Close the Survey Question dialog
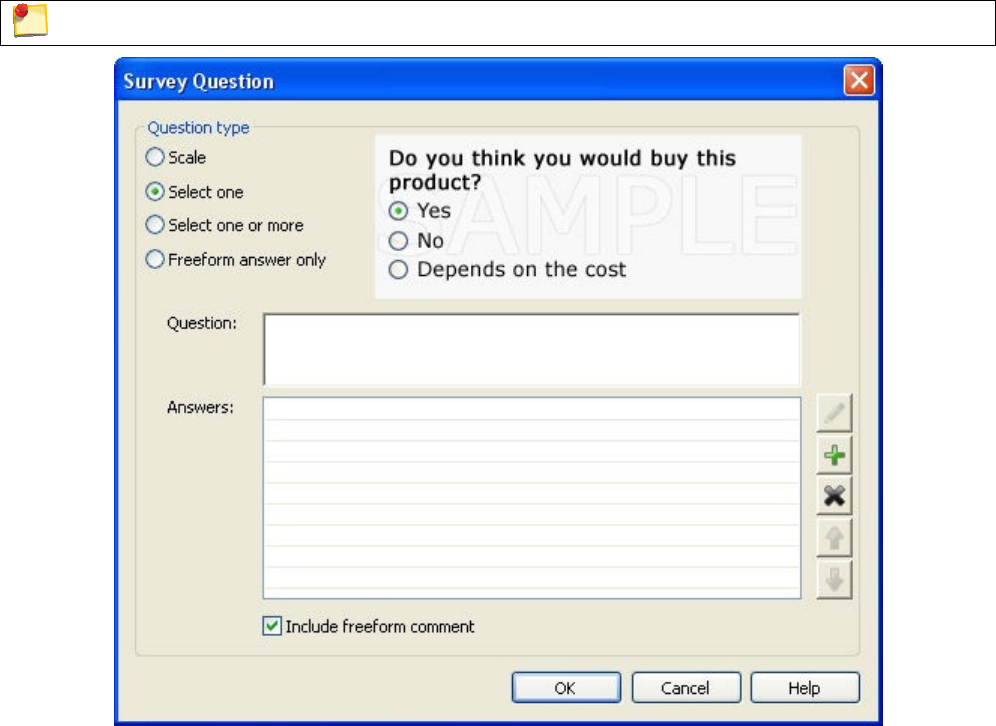 coord(859,81)
